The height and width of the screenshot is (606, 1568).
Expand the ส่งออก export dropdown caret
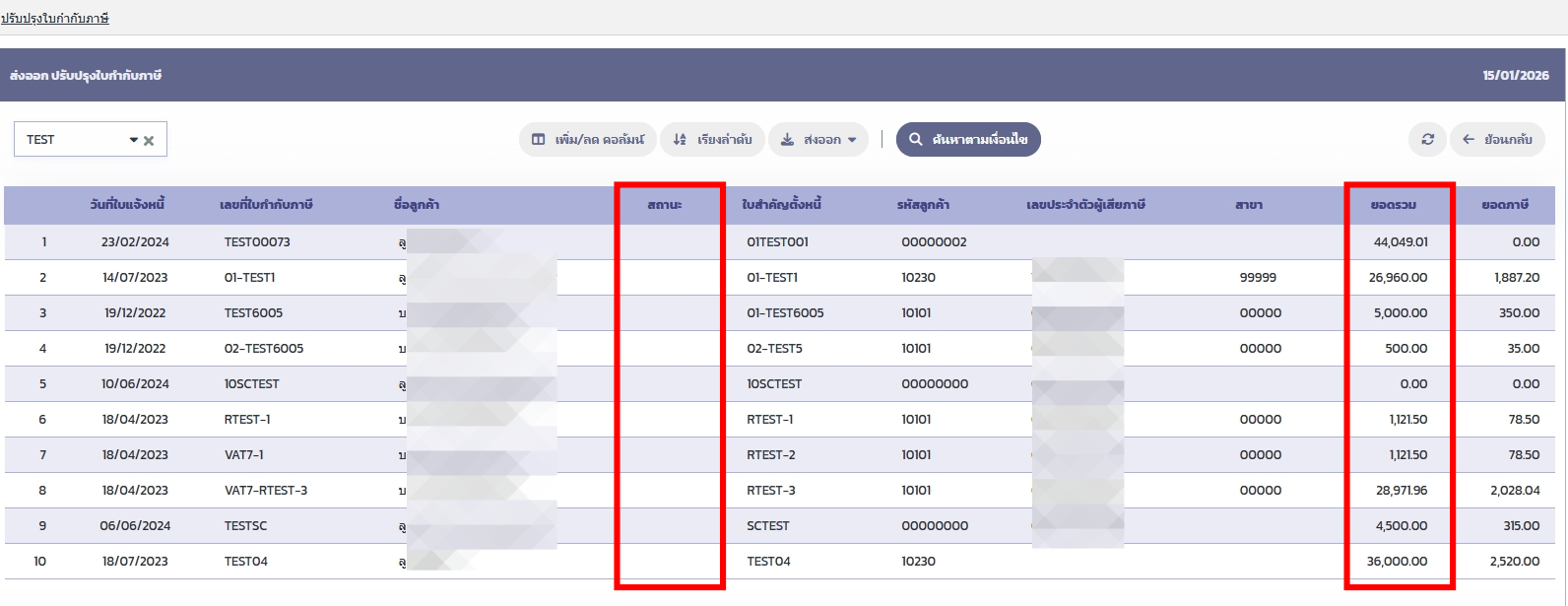(852, 140)
